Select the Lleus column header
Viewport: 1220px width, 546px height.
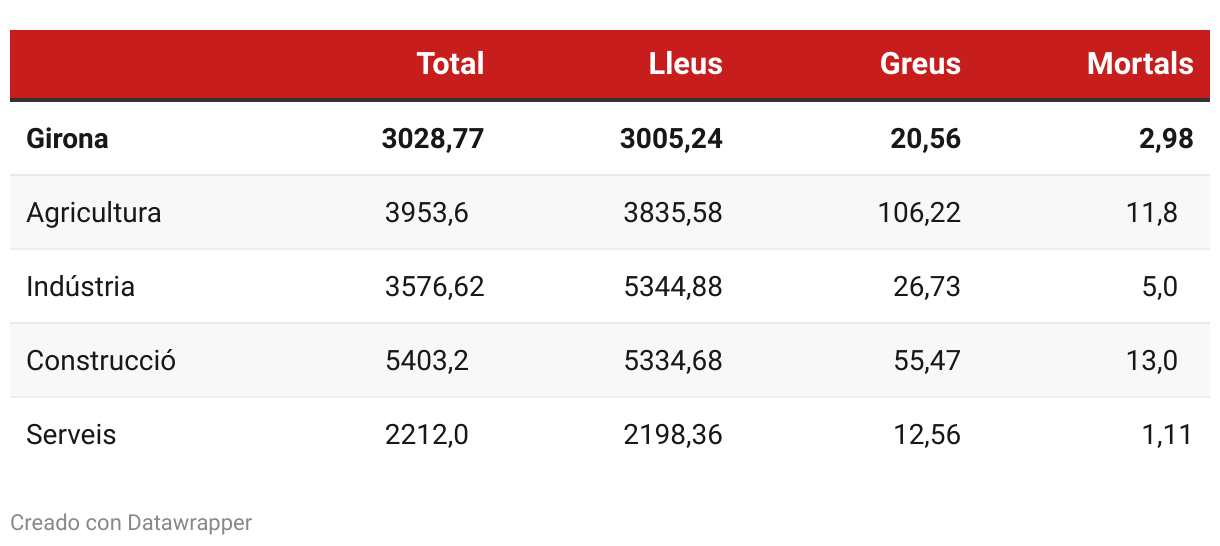(685, 64)
